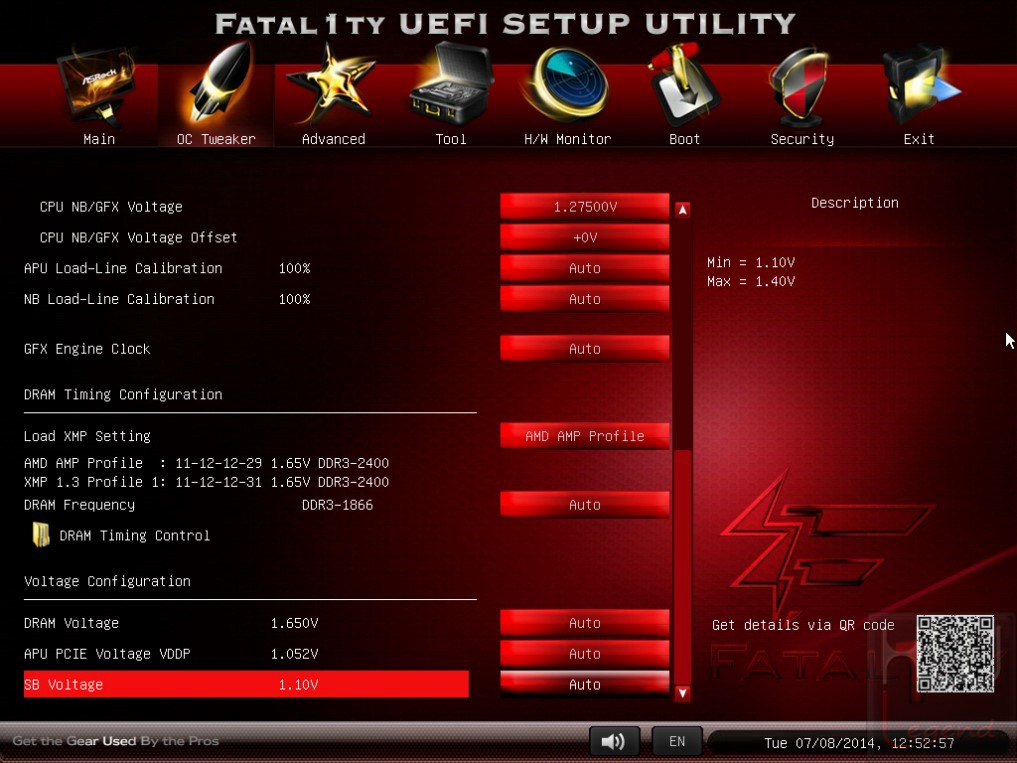Image resolution: width=1017 pixels, height=763 pixels.
Task: Switch to the Boot tab label
Action: coord(684,139)
